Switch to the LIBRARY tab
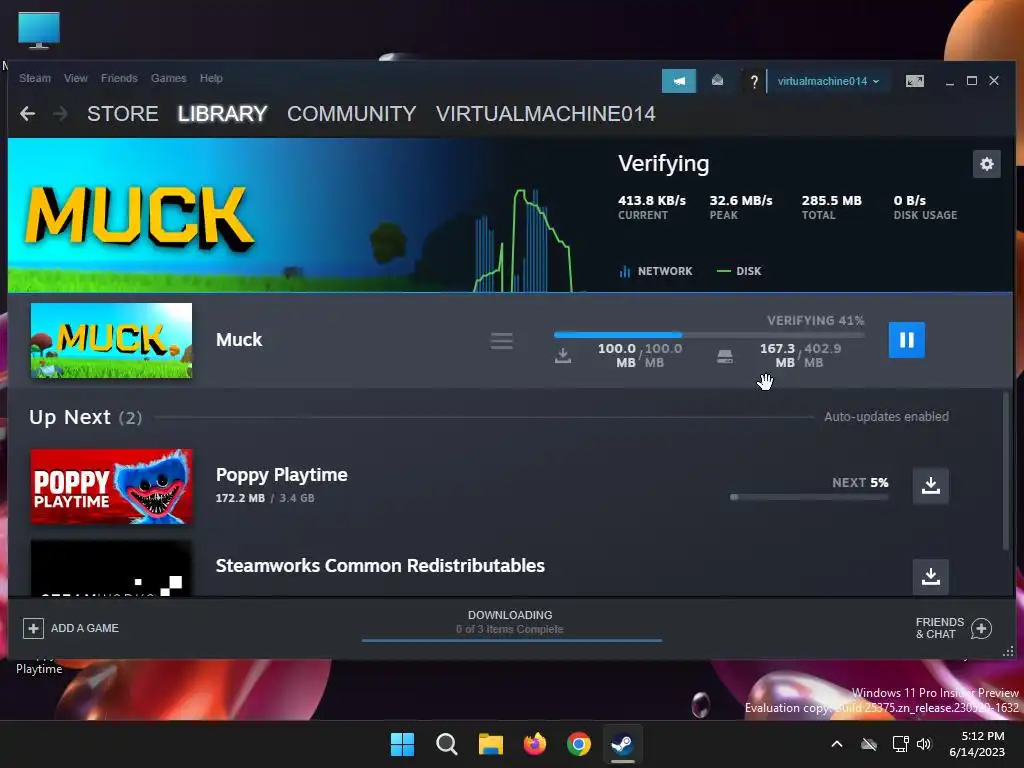Image resolution: width=1024 pixels, height=768 pixels. click(223, 114)
